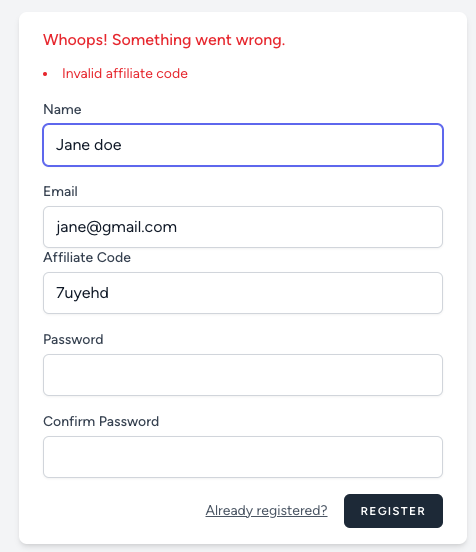476x552 pixels.
Task: Select the Affiliate Code input field
Action: tap(243, 293)
